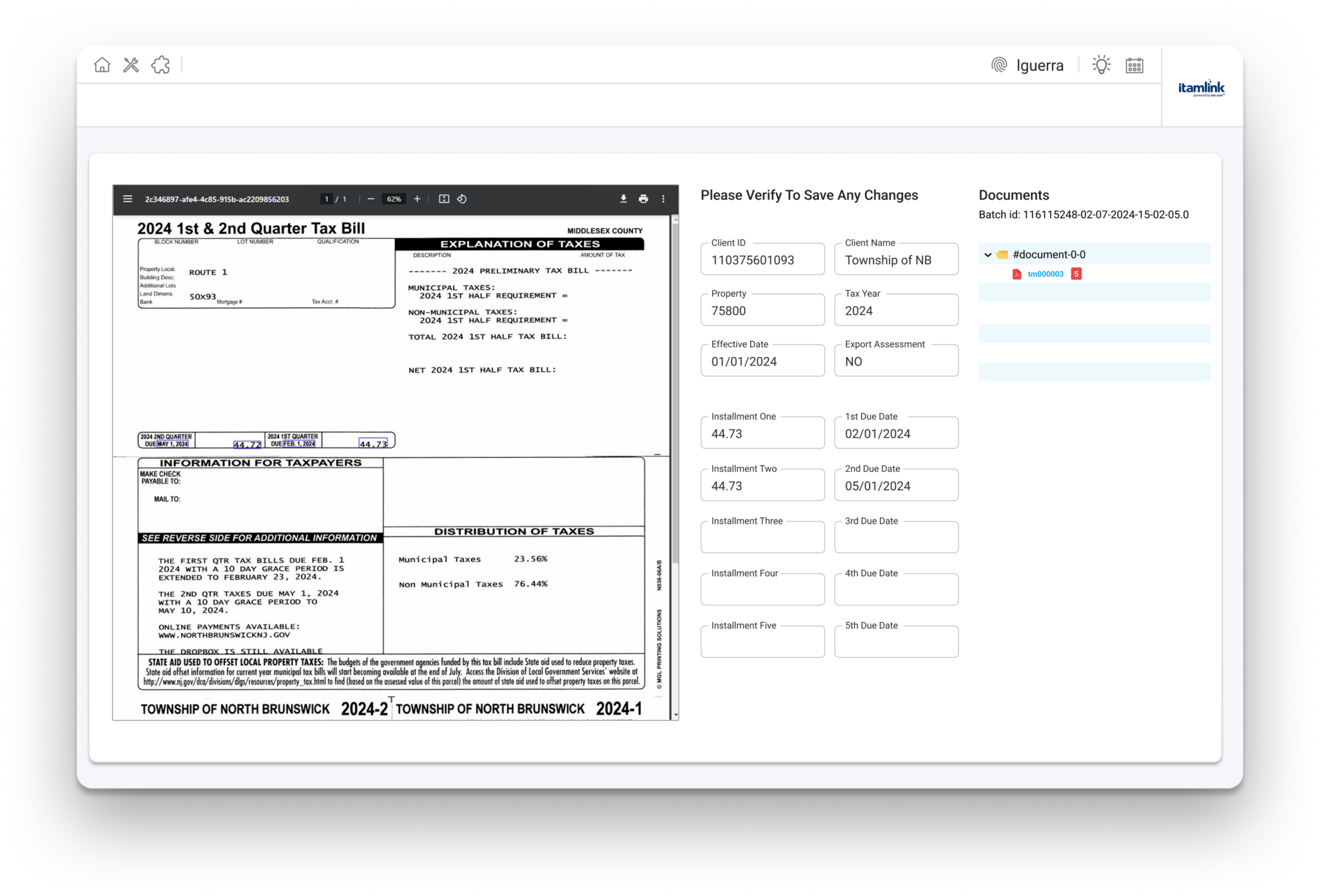Collapse the #document-0-0 folder chevron

click(x=987, y=255)
